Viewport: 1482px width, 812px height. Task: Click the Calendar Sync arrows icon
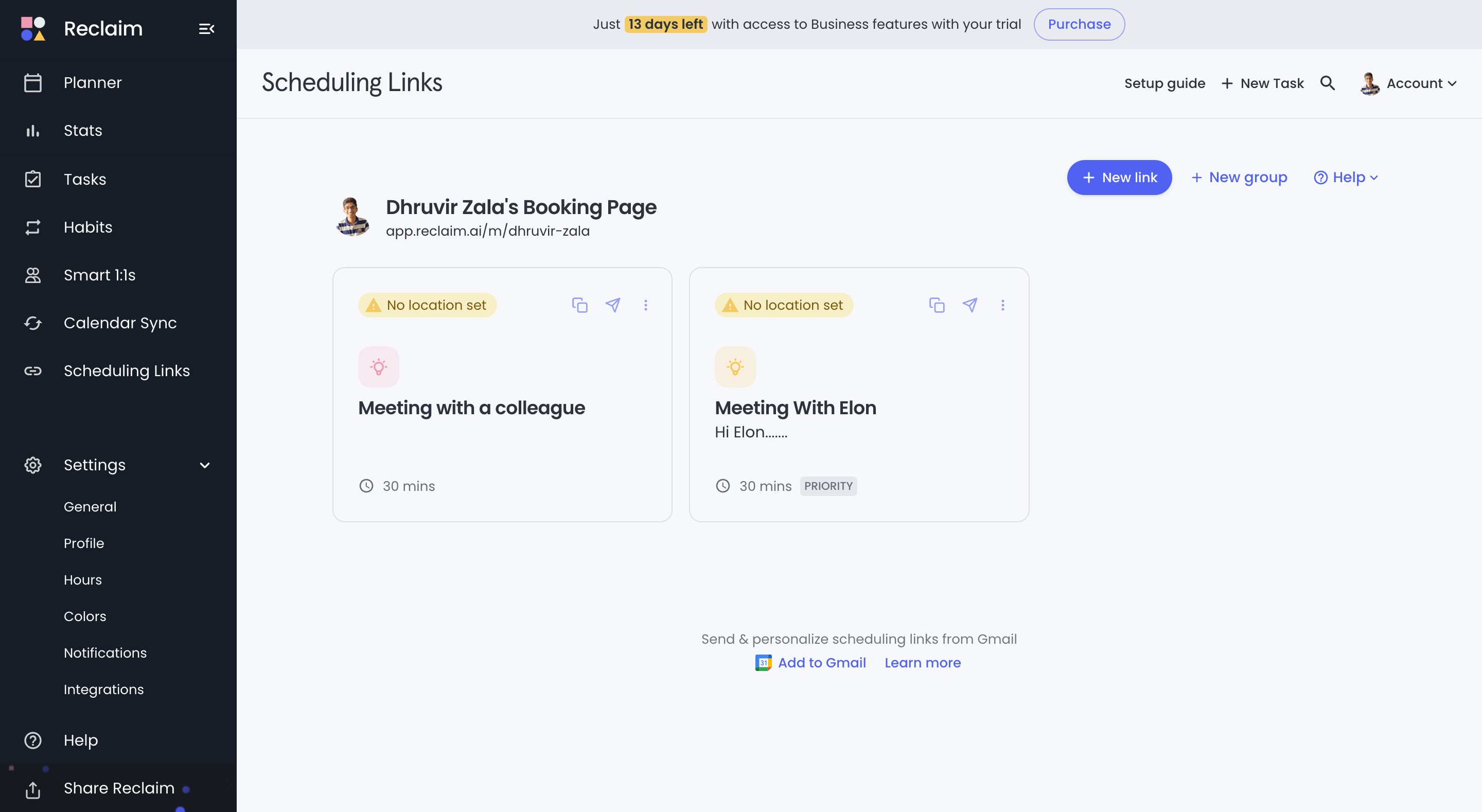pyautogui.click(x=33, y=323)
